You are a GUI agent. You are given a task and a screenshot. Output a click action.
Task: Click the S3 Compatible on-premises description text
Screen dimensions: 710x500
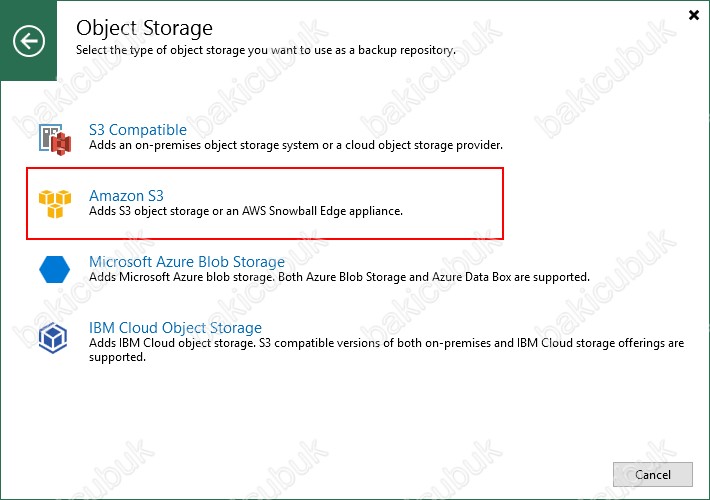pyautogui.click(x=295, y=146)
